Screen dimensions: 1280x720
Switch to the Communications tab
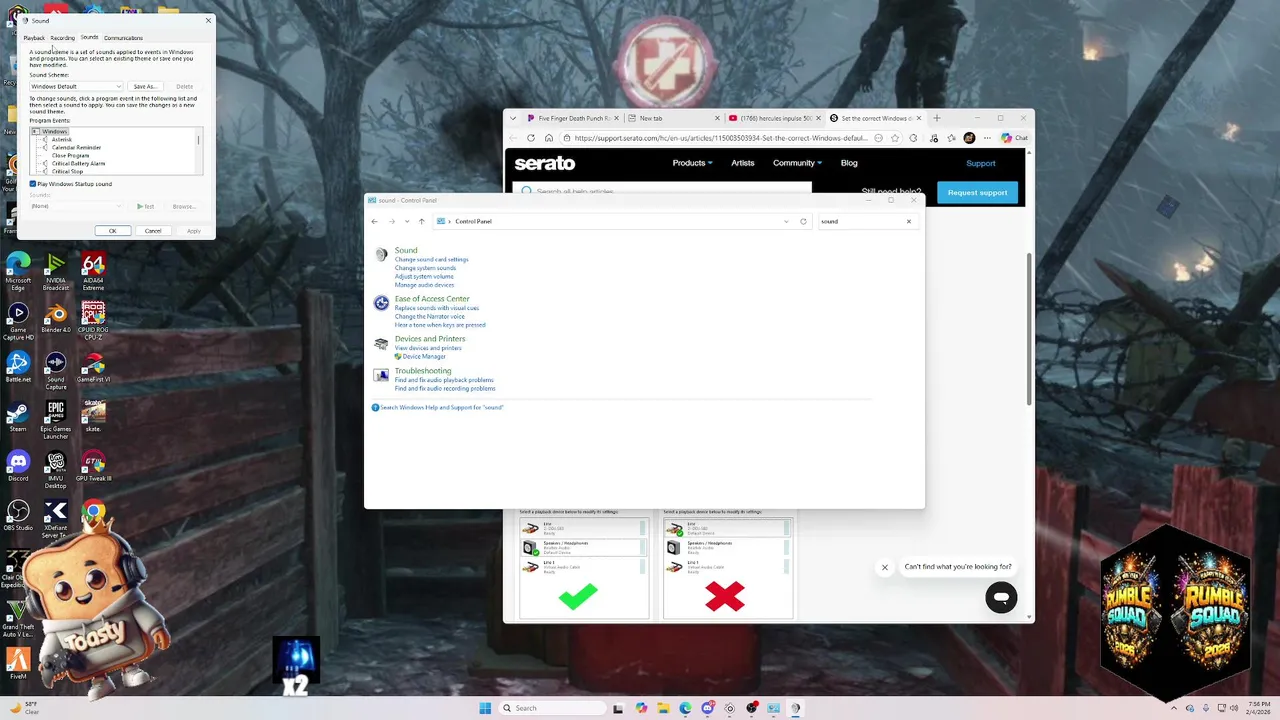coord(123,38)
